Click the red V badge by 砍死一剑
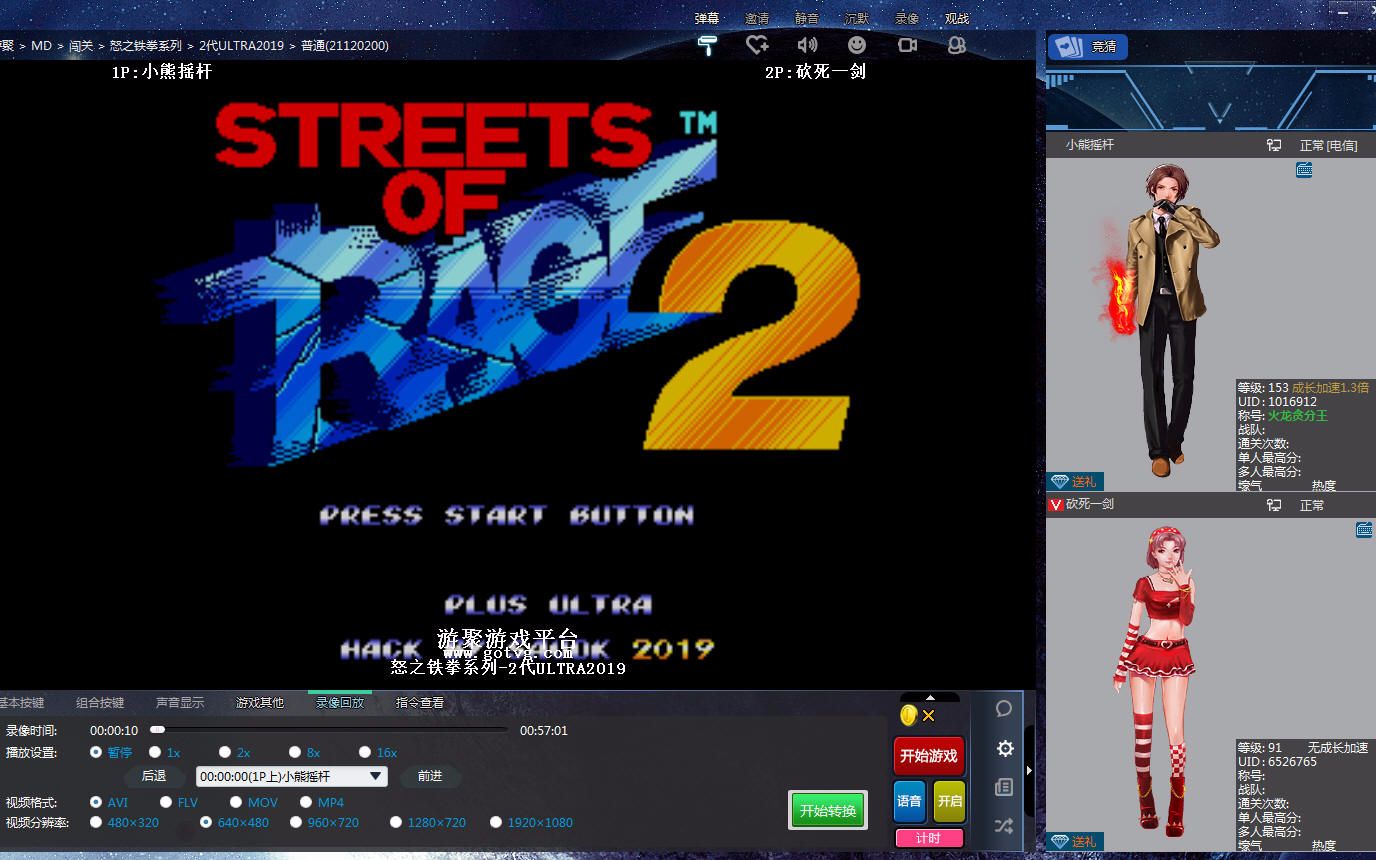1376x860 pixels. click(1055, 505)
